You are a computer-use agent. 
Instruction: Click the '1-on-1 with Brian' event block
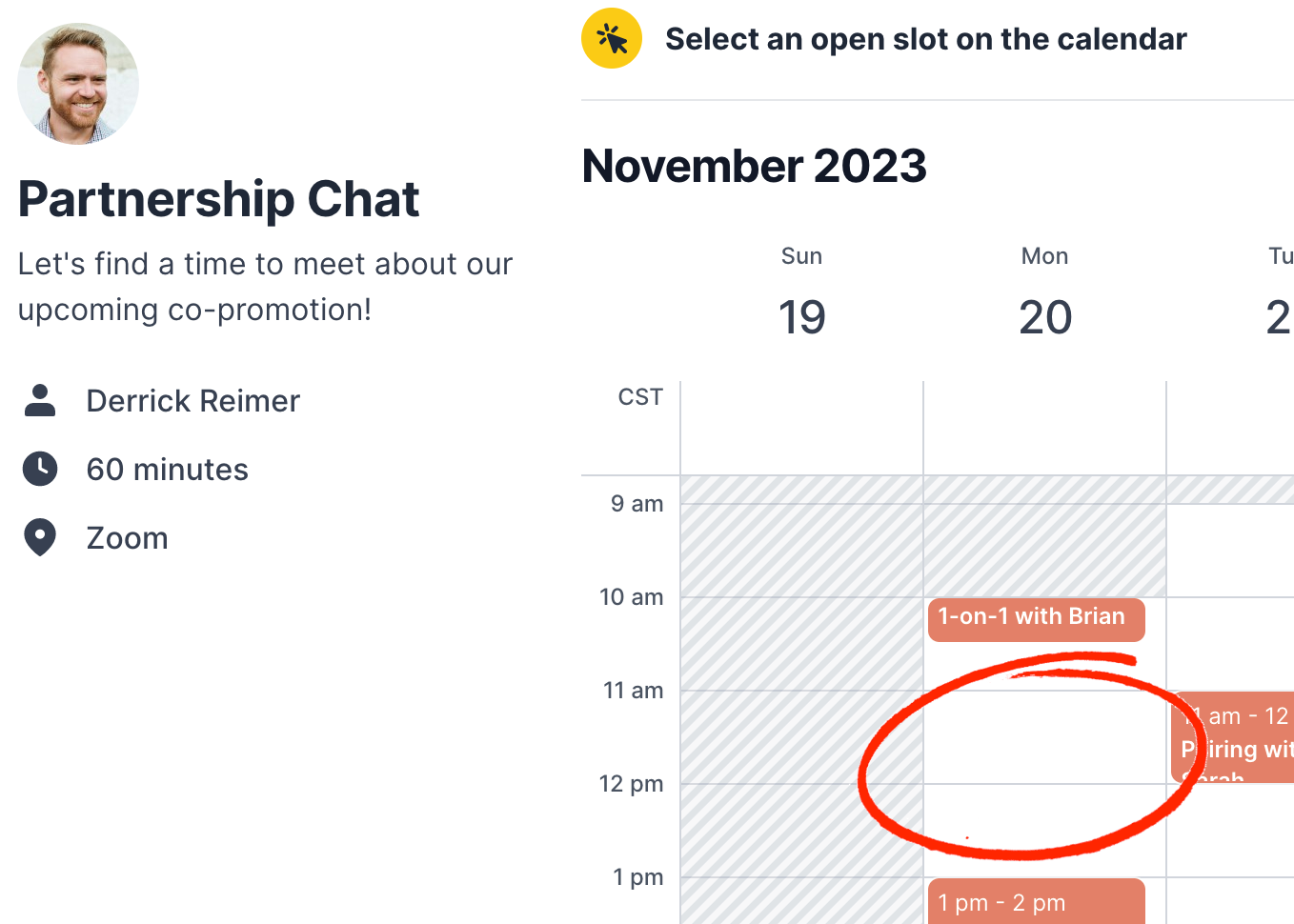point(1036,618)
